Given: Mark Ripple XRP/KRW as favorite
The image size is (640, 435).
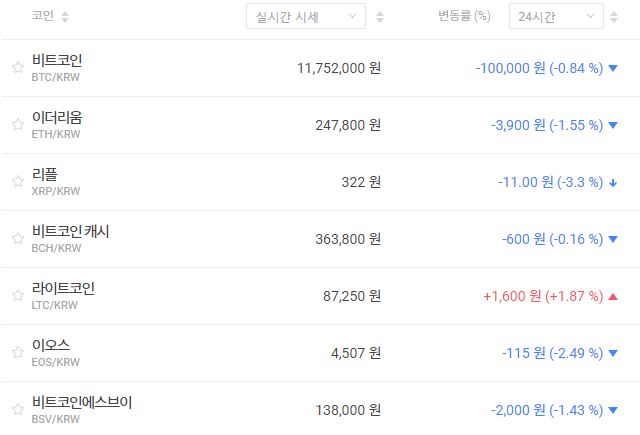Looking at the screenshot, I should (17, 182).
